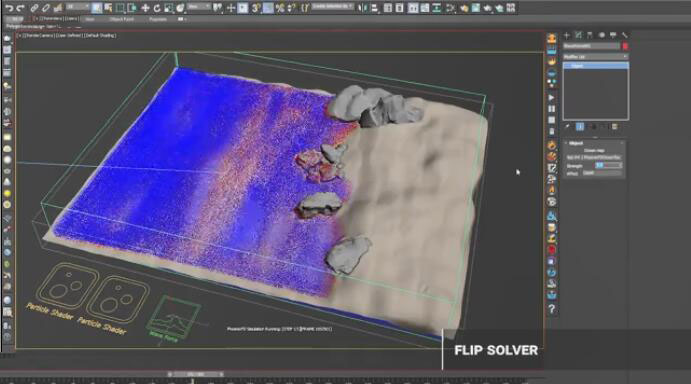The image size is (691, 384).
Task: Toggle Show End Result below the stack
Action: click(x=580, y=127)
